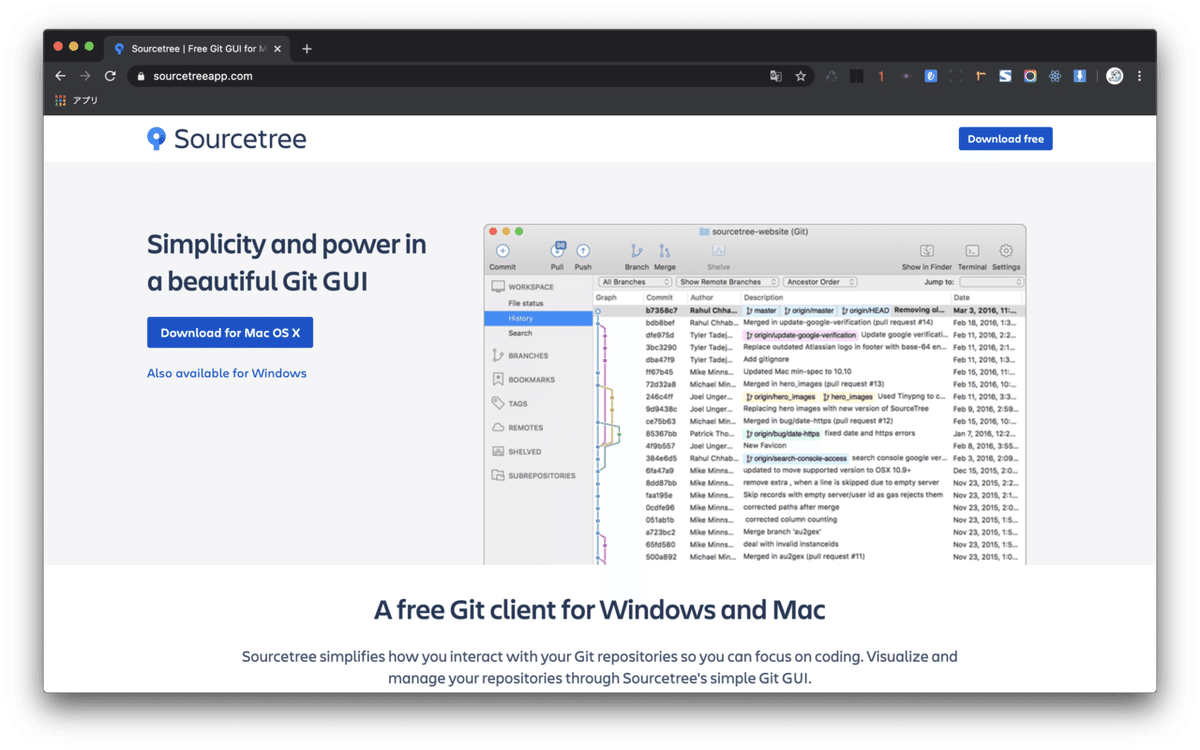This screenshot has width=1200, height=750.
Task: Click the Branch icon in Sourcetree preview
Action: tap(636, 251)
